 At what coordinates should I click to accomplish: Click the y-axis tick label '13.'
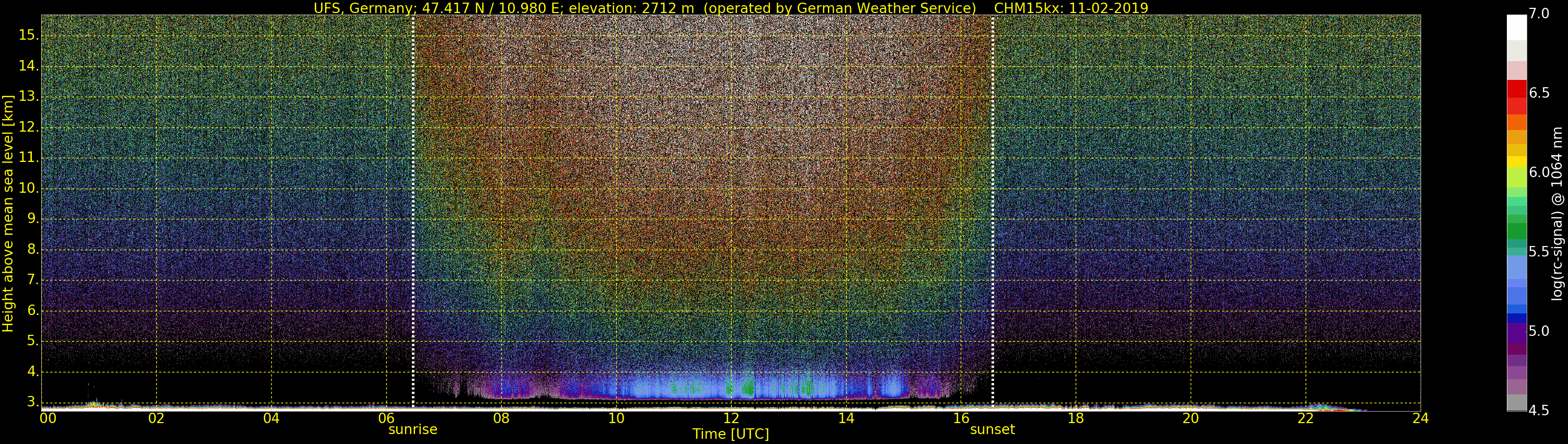click(29, 97)
